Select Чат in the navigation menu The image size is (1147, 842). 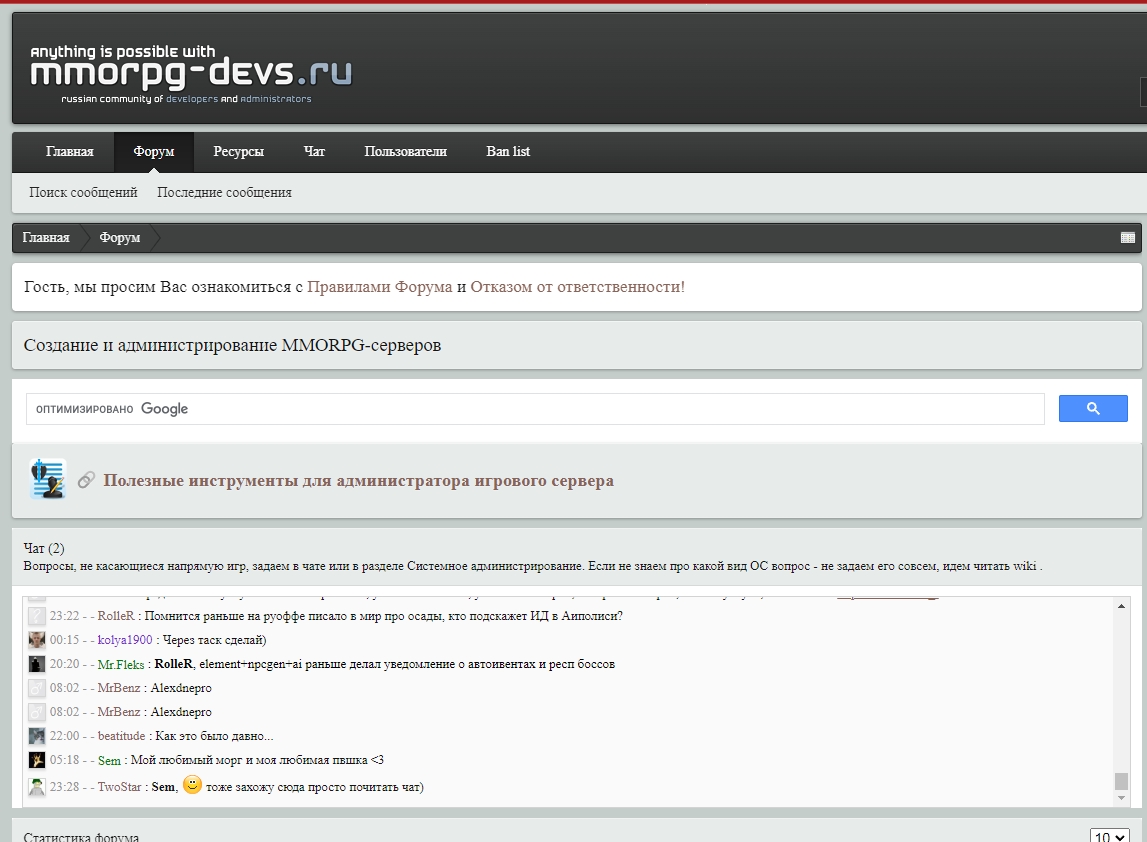click(x=313, y=151)
